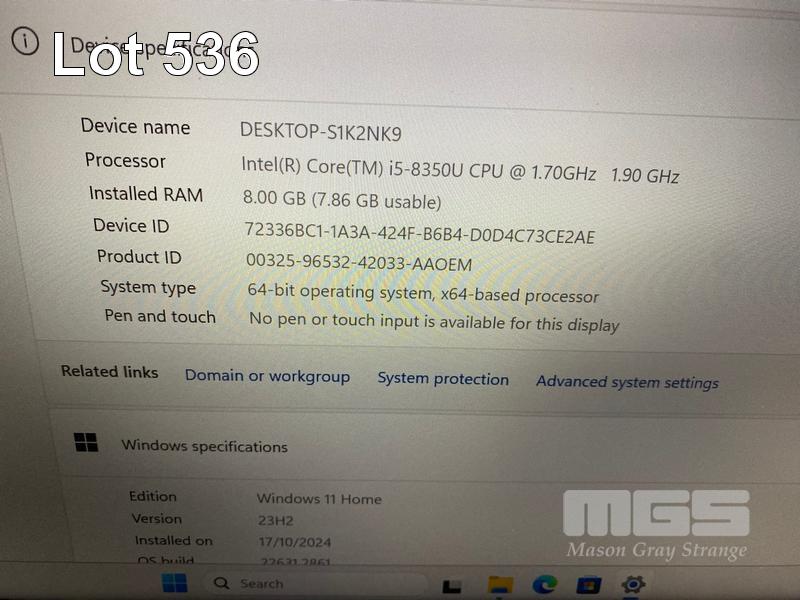Select the Settings gear on the taskbar
The height and width of the screenshot is (600, 800).
point(633,584)
